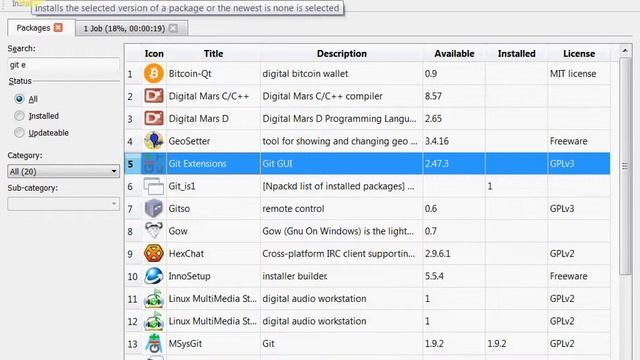
Task: Click the icon in row 11 Linux MultiMedia
Action: click(x=153, y=298)
